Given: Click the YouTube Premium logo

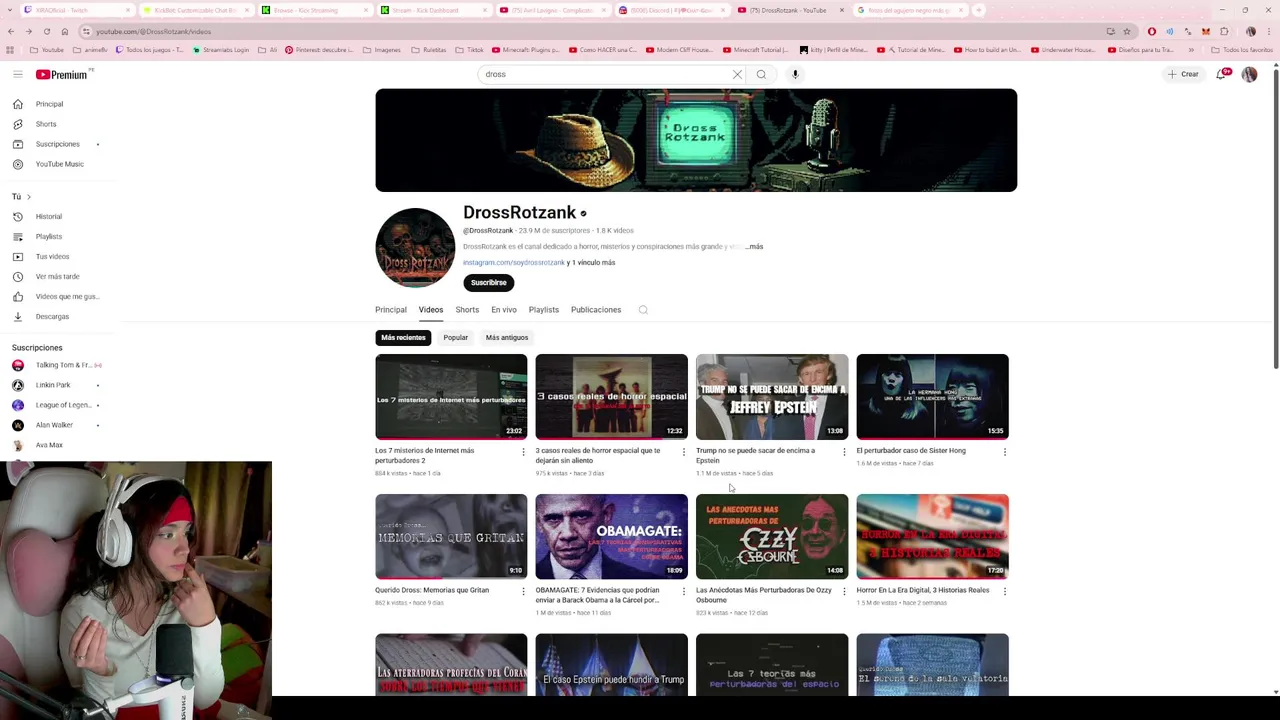Looking at the screenshot, I should pos(64,74).
